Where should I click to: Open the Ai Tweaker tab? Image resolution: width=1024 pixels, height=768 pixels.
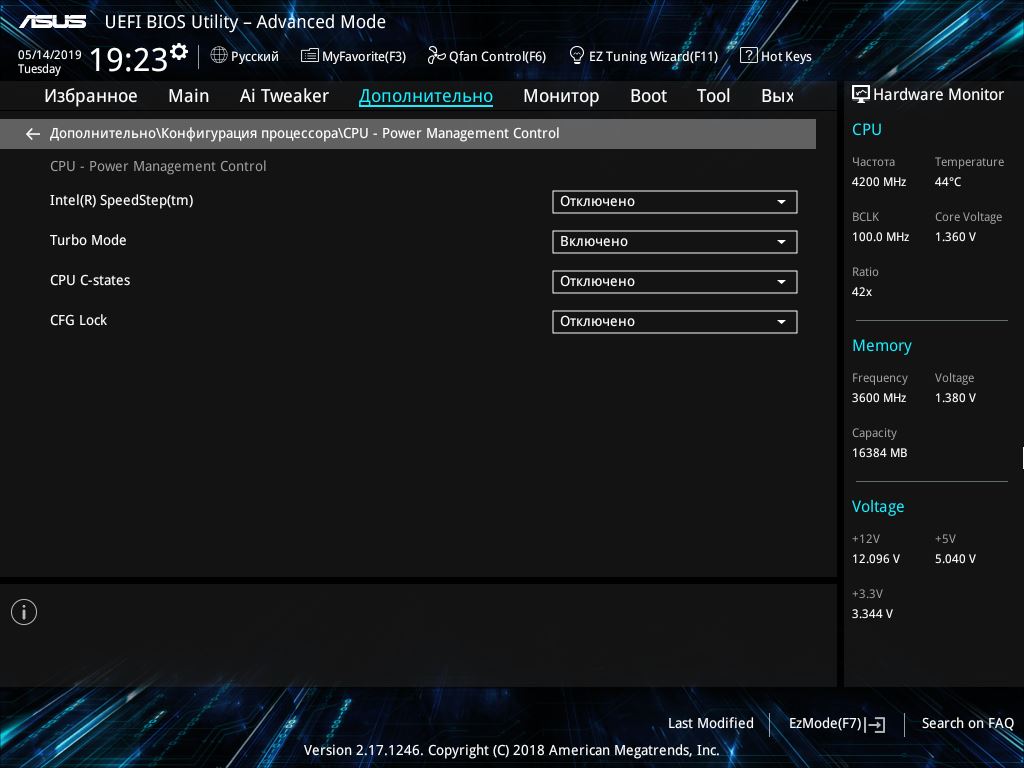coord(284,96)
